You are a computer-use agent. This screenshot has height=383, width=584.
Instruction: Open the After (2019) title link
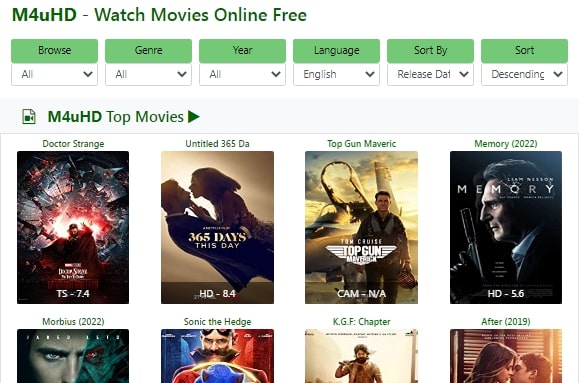point(506,322)
